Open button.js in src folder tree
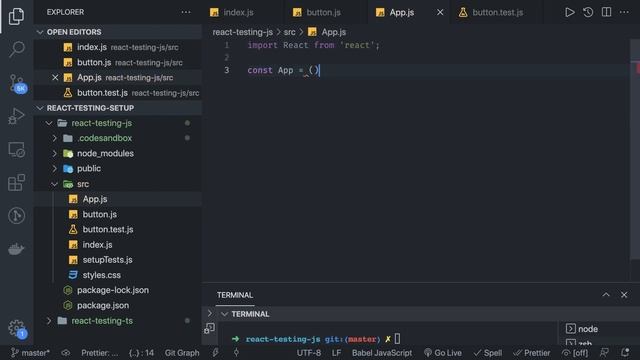Image resolution: width=640 pixels, height=360 pixels. tap(118, 214)
